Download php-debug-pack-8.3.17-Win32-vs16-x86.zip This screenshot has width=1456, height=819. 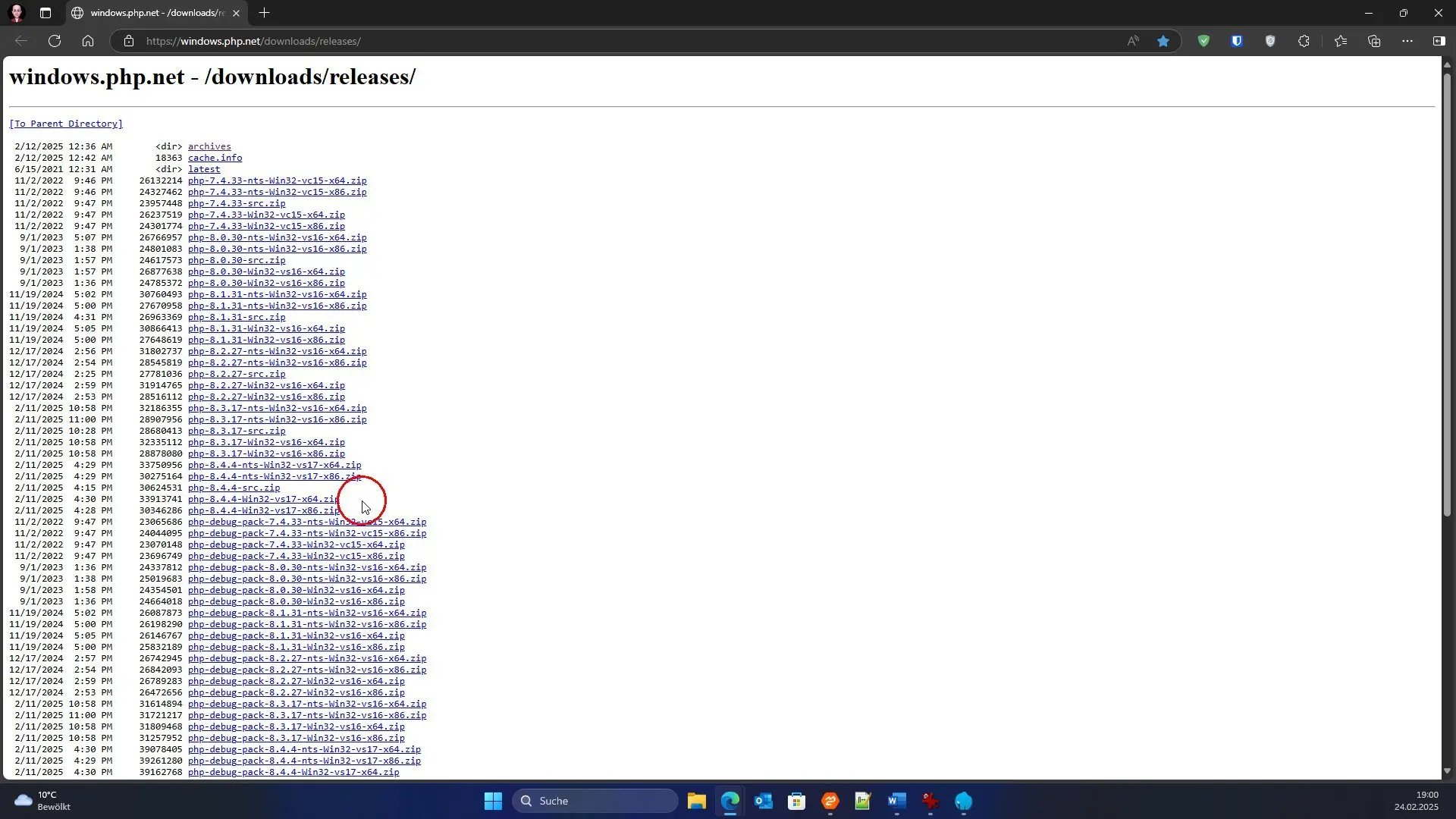click(297, 738)
